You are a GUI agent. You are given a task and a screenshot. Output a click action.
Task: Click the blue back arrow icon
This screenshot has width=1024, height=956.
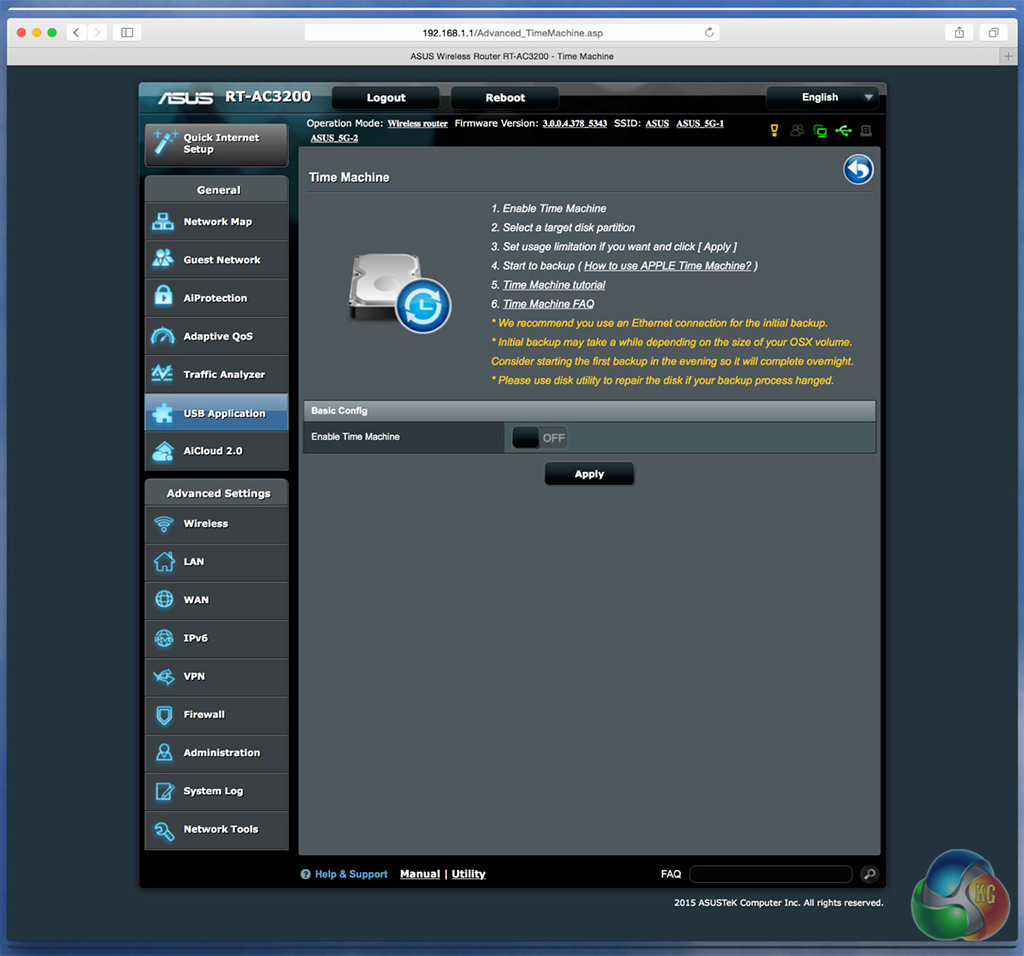tap(858, 170)
